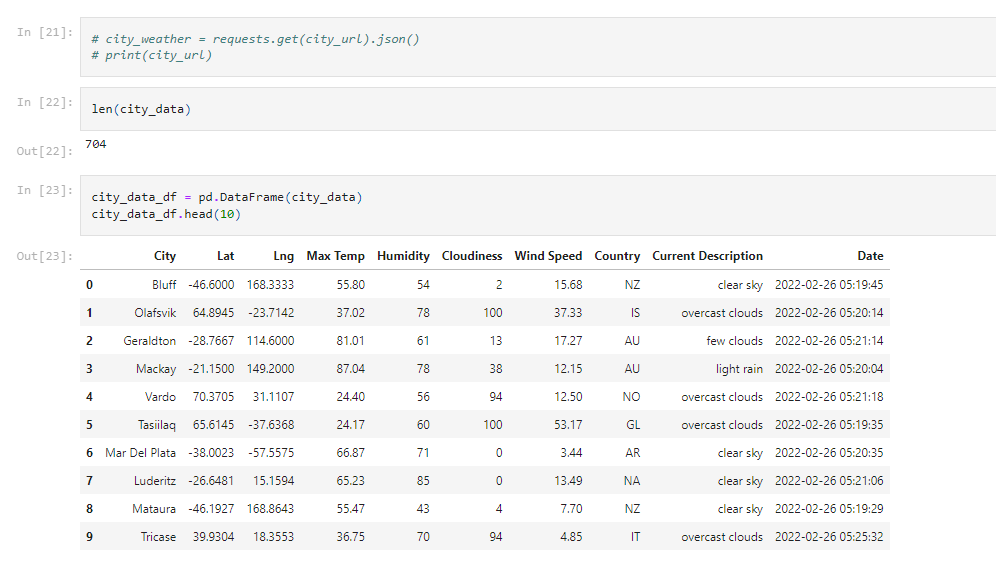Select the len(city_data) code cell
This screenshot has height=567, width=996.
pos(538,109)
